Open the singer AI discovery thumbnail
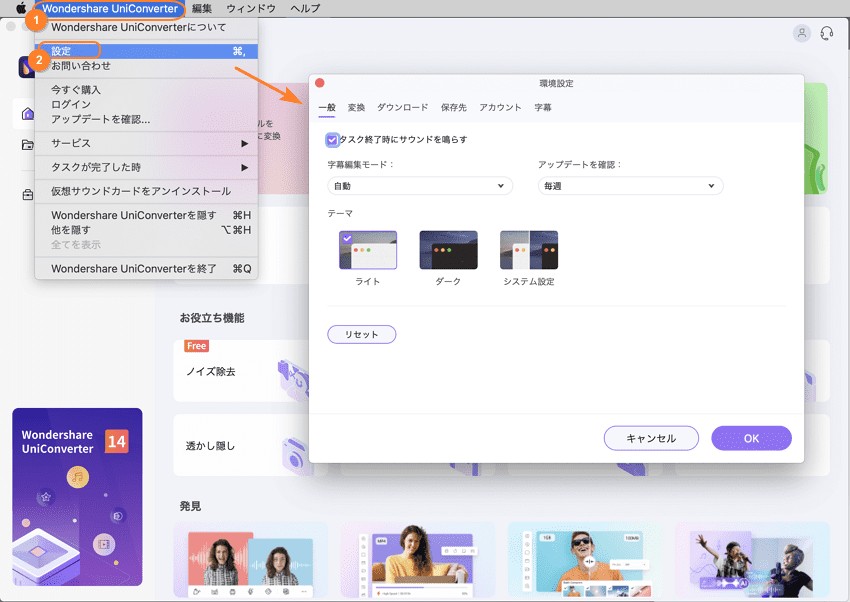Viewport: 850px width, 602px height. coord(752,560)
